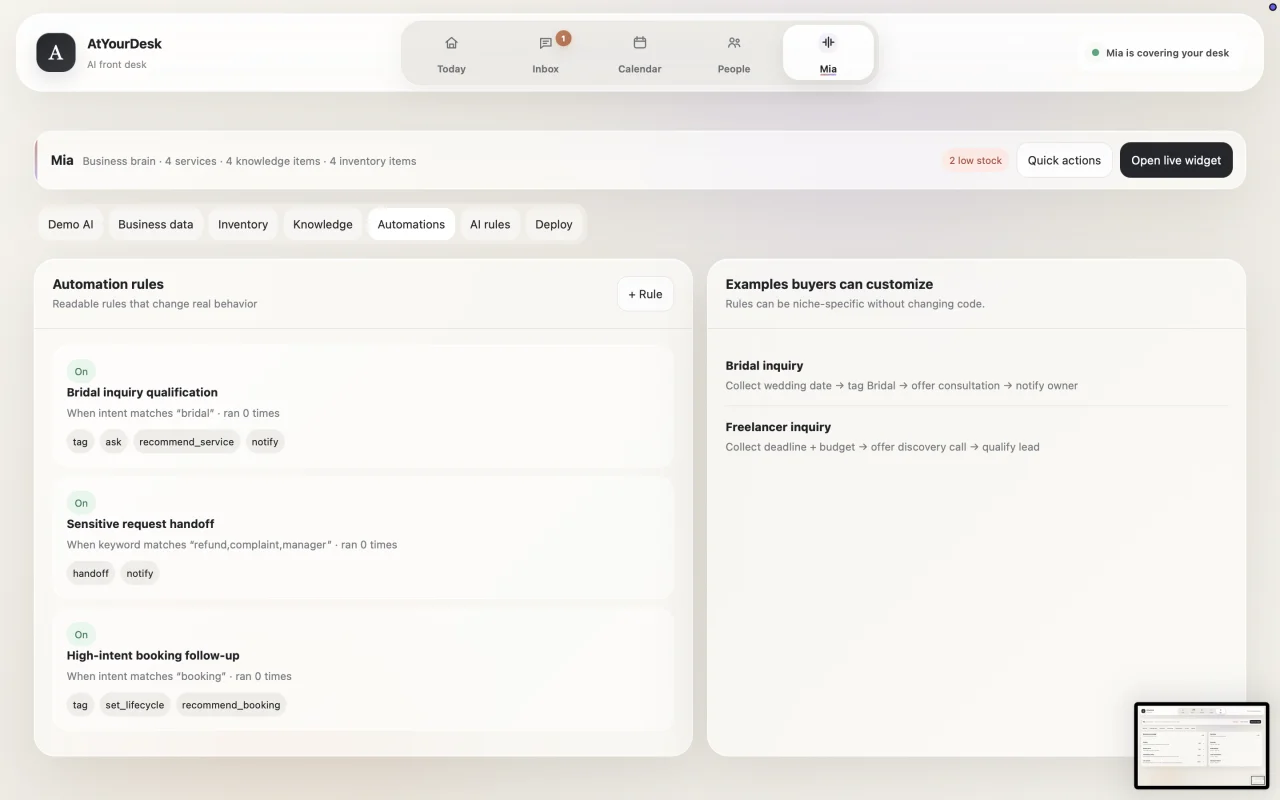Select the Mia waveform icon
The height and width of the screenshot is (800, 1280).
(x=828, y=42)
